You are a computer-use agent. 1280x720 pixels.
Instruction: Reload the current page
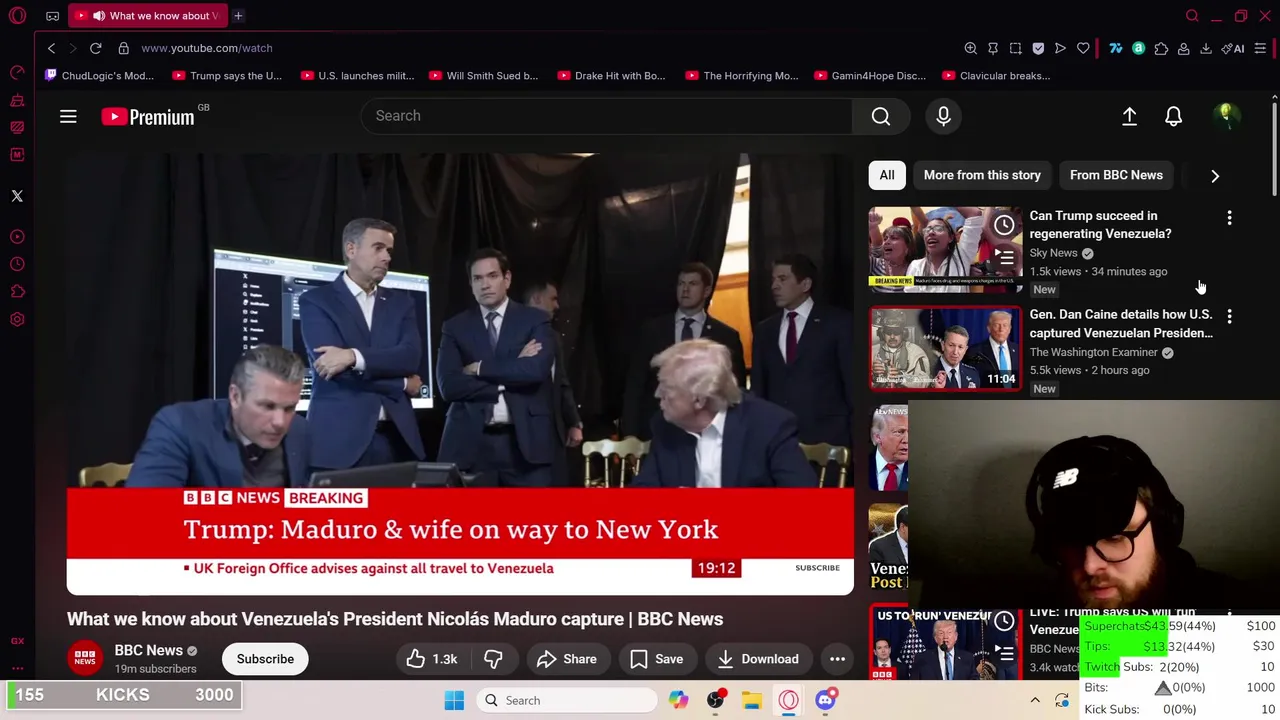point(95,48)
